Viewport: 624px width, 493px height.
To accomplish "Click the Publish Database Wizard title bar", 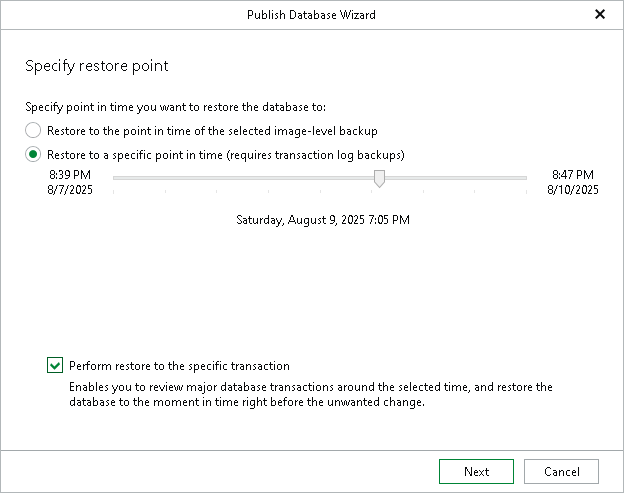I will tap(311, 15).
